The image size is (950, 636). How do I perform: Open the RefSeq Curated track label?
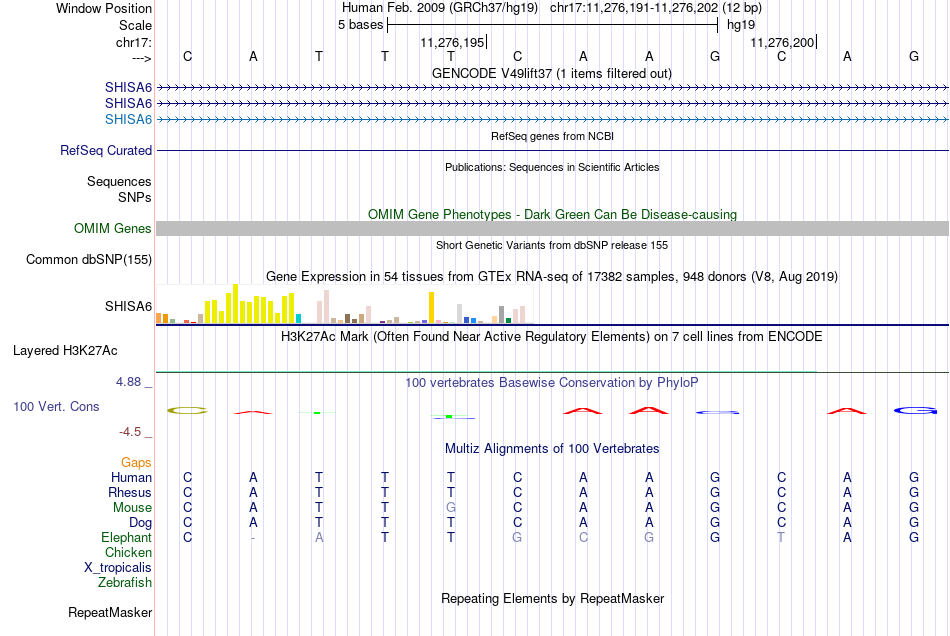[105, 150]
